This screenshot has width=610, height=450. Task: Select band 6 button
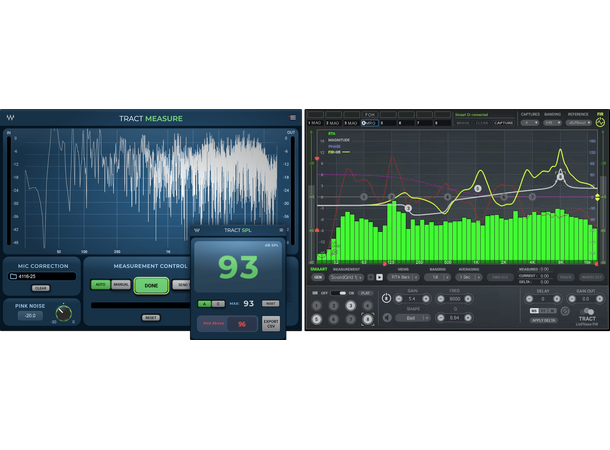(x=333, y=319)
